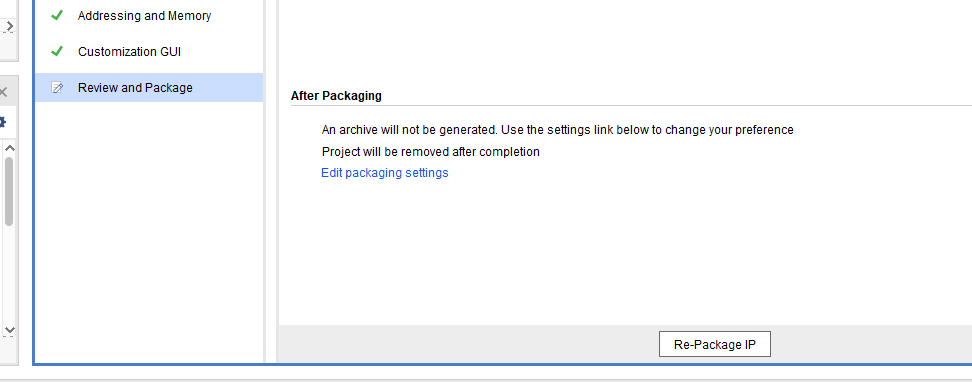This screenshot has width=972, height=382.
Task: Select the Addressing and Memory step
Action: (x=144, y=16)
